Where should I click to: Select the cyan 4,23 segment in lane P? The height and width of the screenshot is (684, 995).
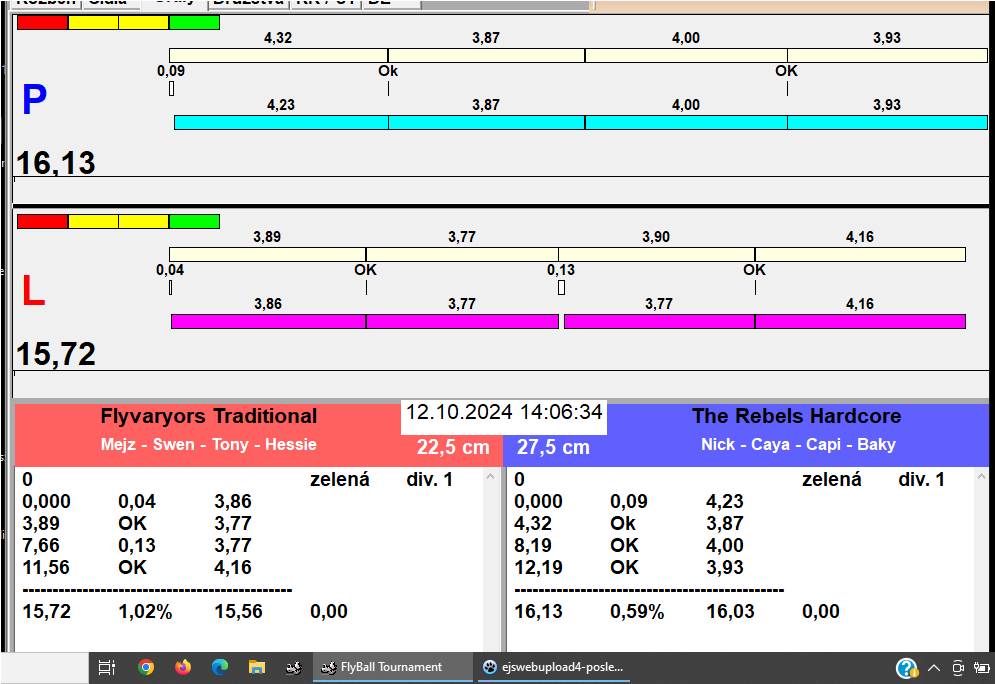pos(281,122)
